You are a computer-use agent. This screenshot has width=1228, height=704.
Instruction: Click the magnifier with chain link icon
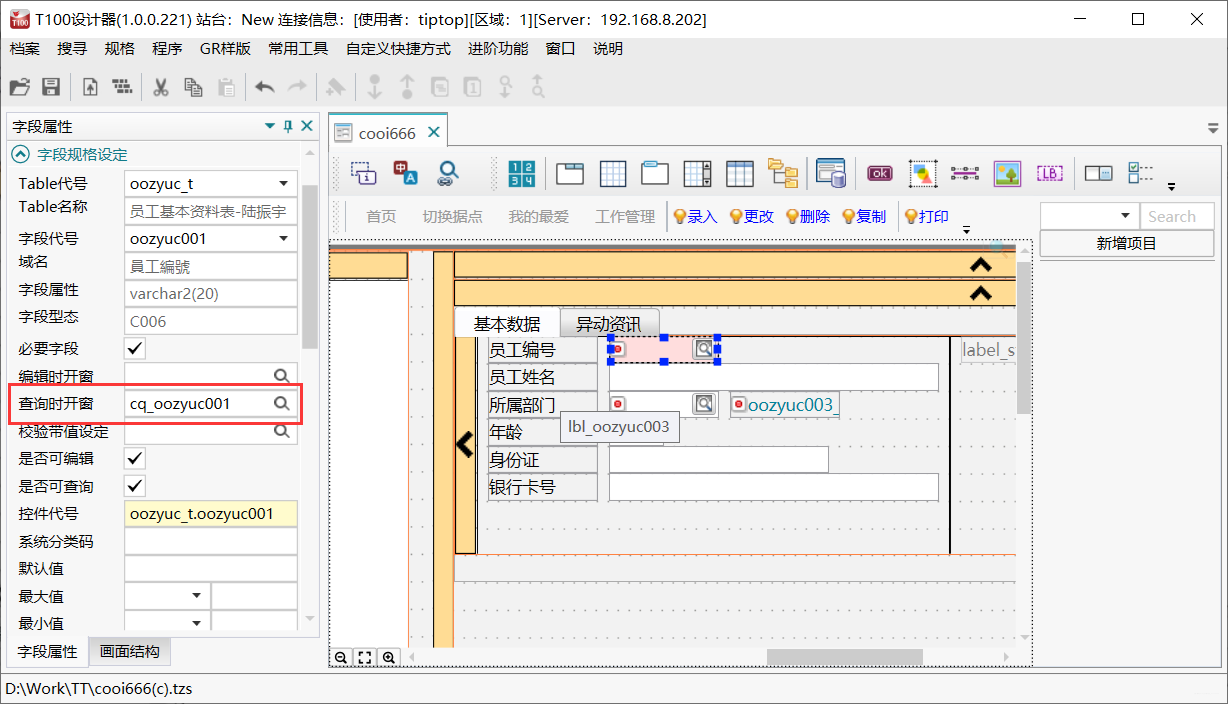click(448, 173)
